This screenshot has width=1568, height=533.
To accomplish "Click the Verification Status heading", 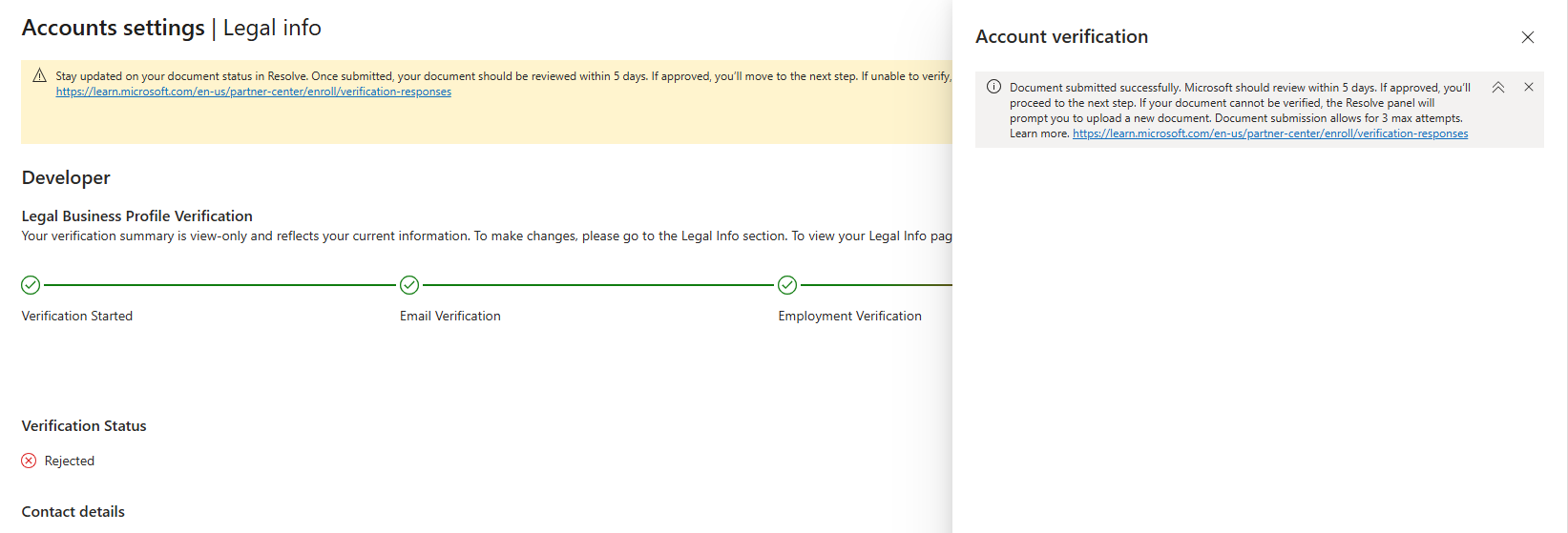I will 84,426.
